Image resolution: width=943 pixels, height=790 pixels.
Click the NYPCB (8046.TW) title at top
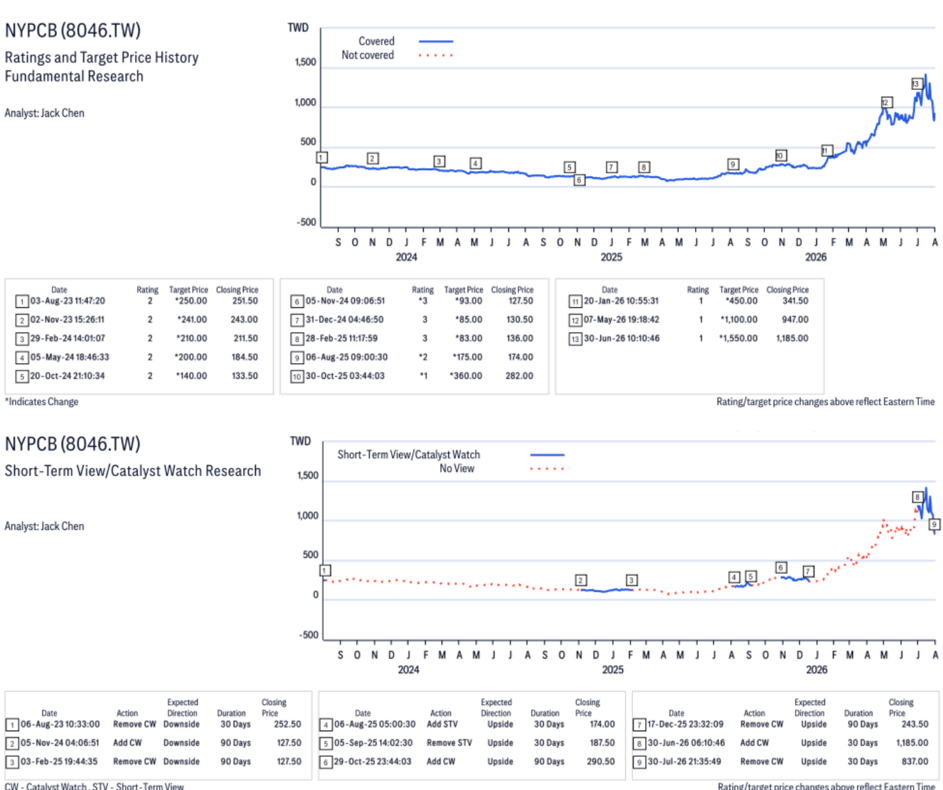click(73, 30)
